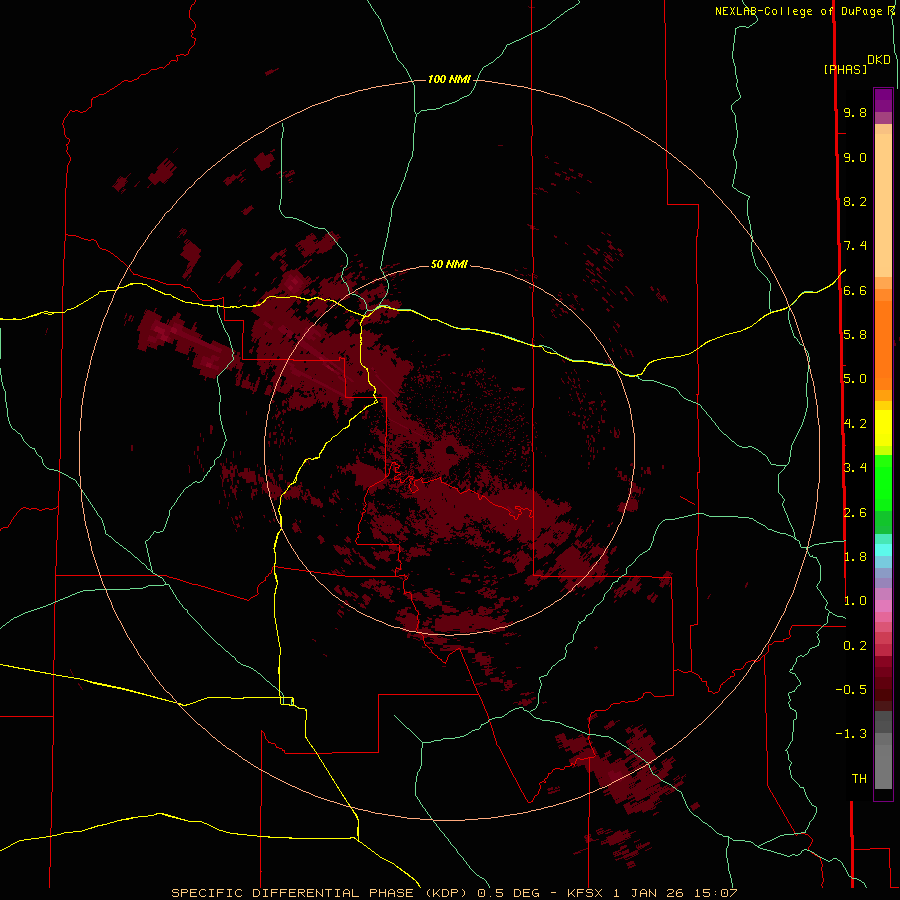Click the yellow color band in legend
The image size is (900, 900).
tap(883, 428)
